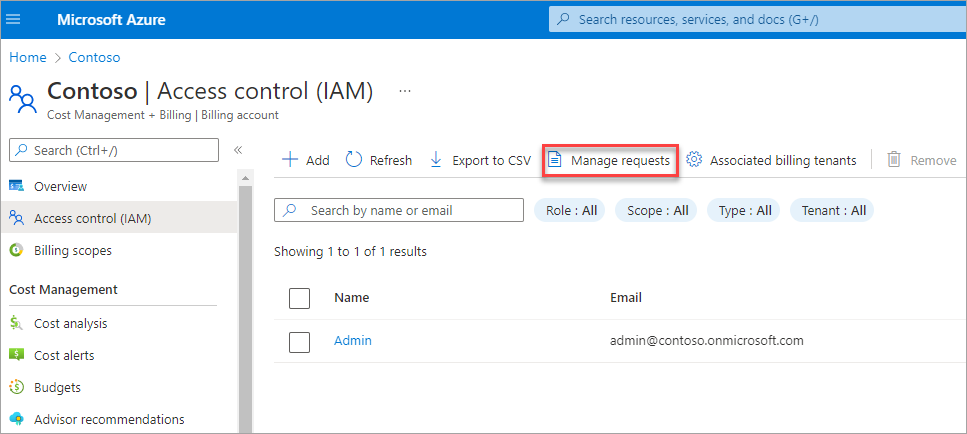Screen dimensions: 967x434
Task: Open Associated billing tenants gear icon
Action: coord(695,160)
